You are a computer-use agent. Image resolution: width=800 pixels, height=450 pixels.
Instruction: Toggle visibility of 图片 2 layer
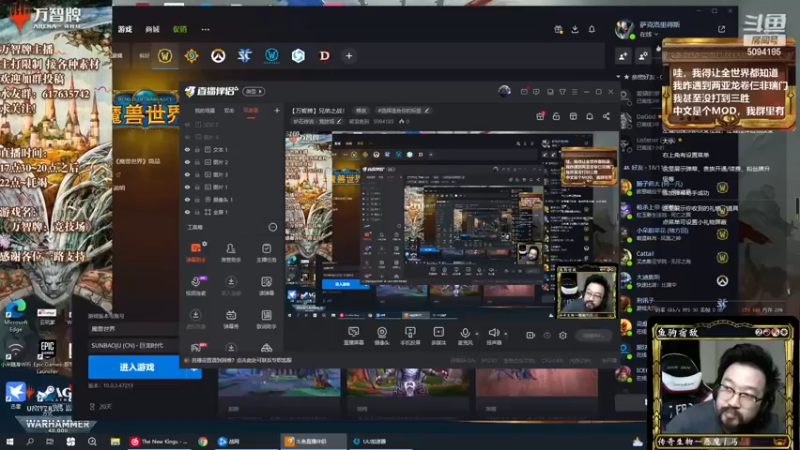[187, 162]
